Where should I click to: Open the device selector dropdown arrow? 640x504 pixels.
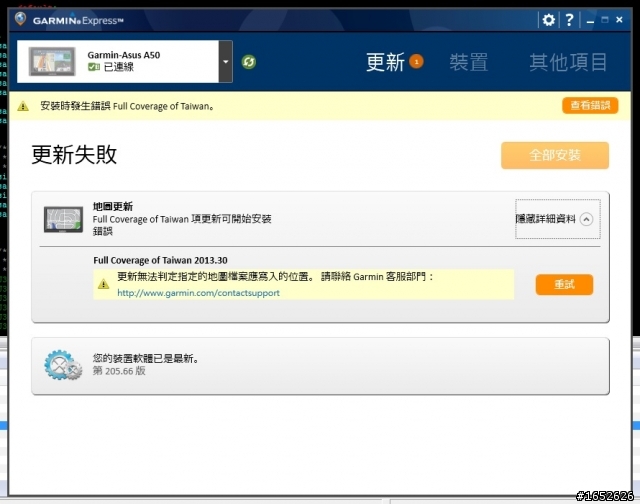click(226, 62)
